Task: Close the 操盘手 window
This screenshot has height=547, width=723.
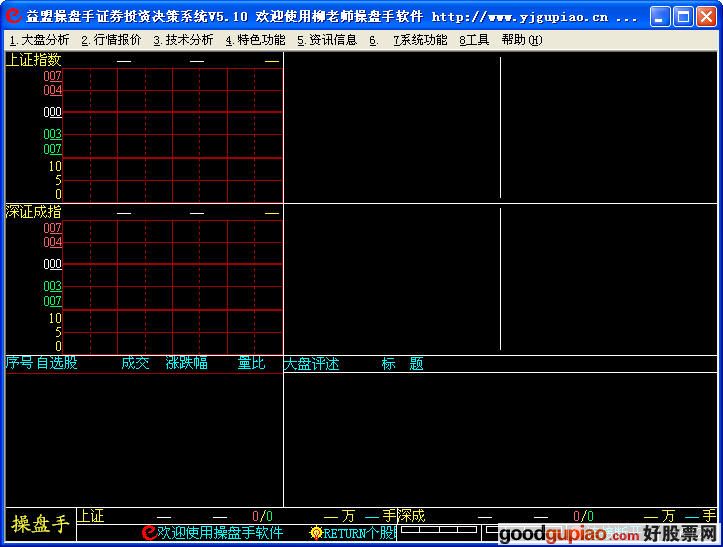Action: point(706,17)
